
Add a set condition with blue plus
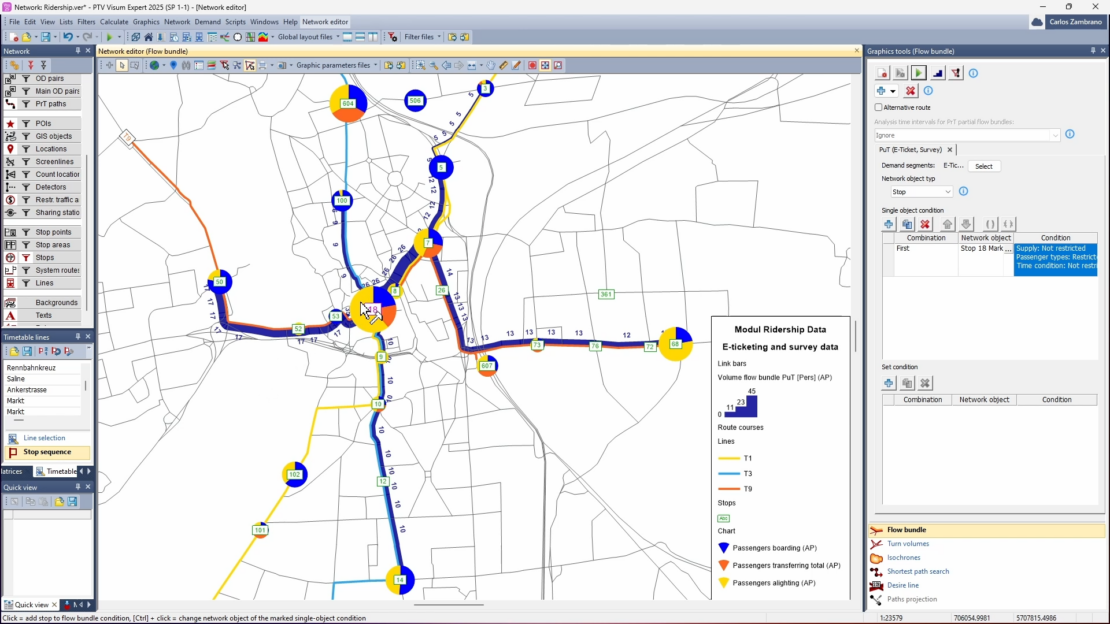point(888,383)
